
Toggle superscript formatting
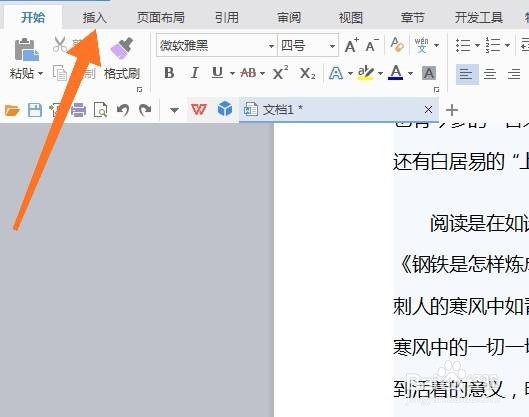pyautogui.click(x=280, y=72)
